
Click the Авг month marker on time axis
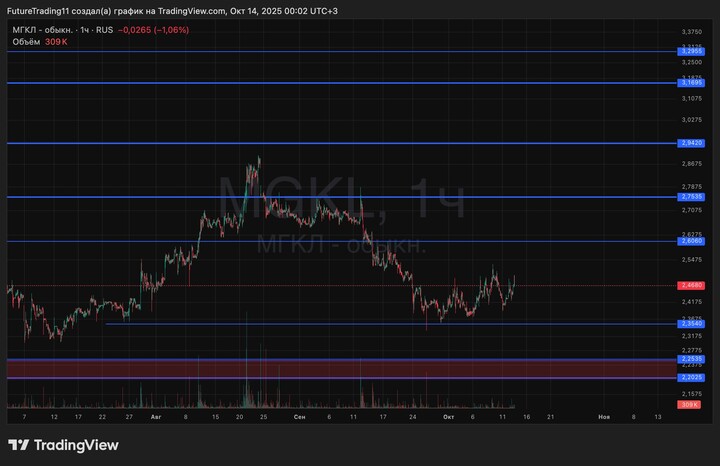(x=154, y=415)
